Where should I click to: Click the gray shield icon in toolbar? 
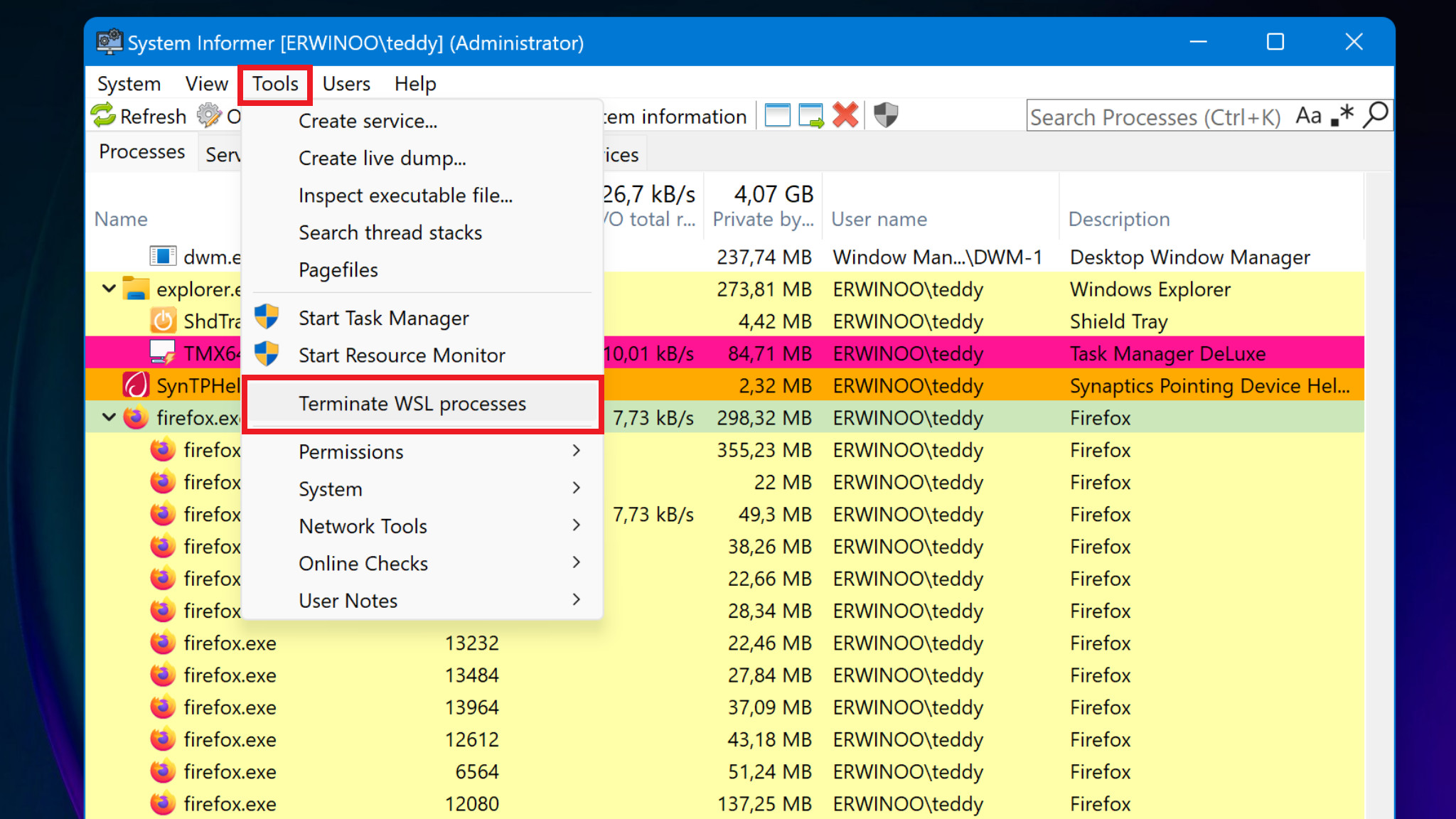[886, 115]
